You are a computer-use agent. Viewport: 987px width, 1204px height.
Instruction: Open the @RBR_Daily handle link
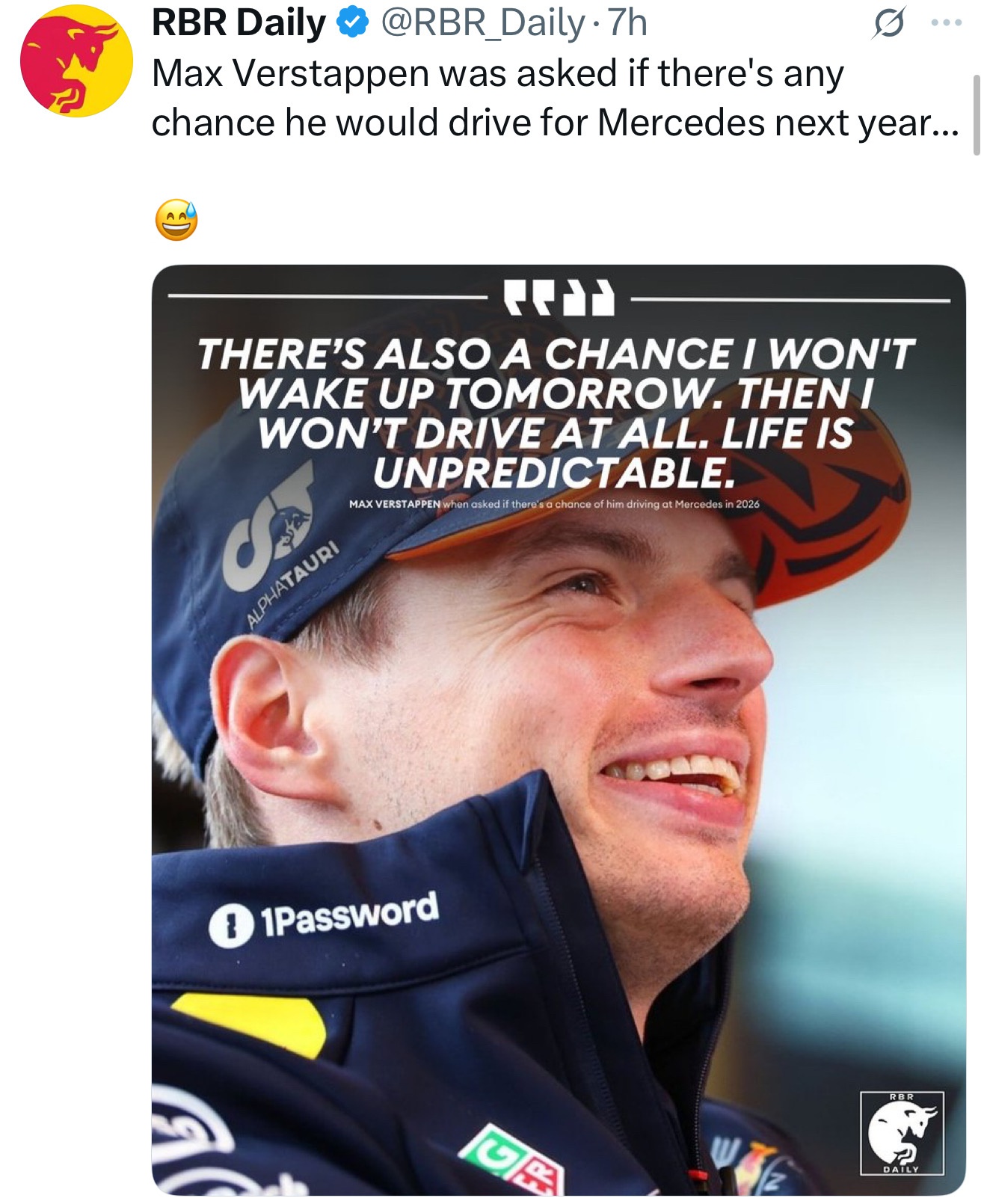click(x=482, y=23)
